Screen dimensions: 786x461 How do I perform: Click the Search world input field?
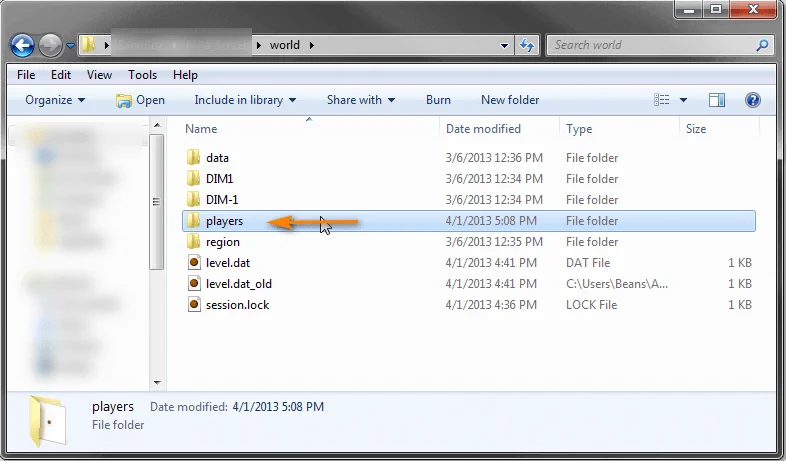tap(650, 45)
